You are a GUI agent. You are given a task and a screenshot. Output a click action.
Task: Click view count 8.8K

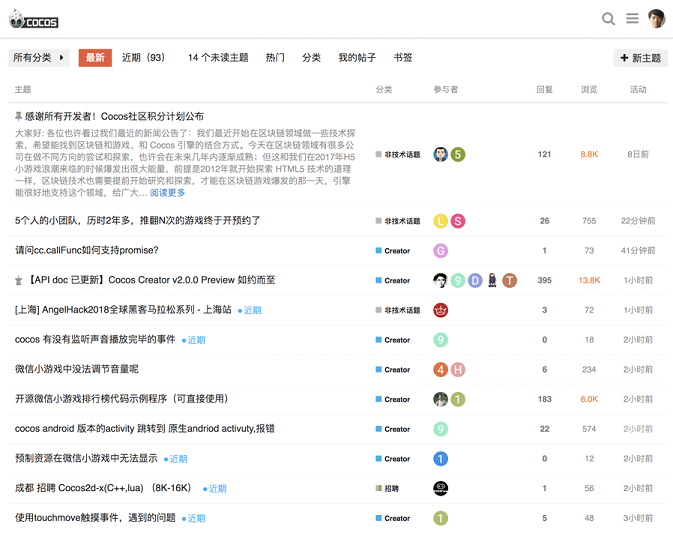pyautogui.click(x=589, y=154)
